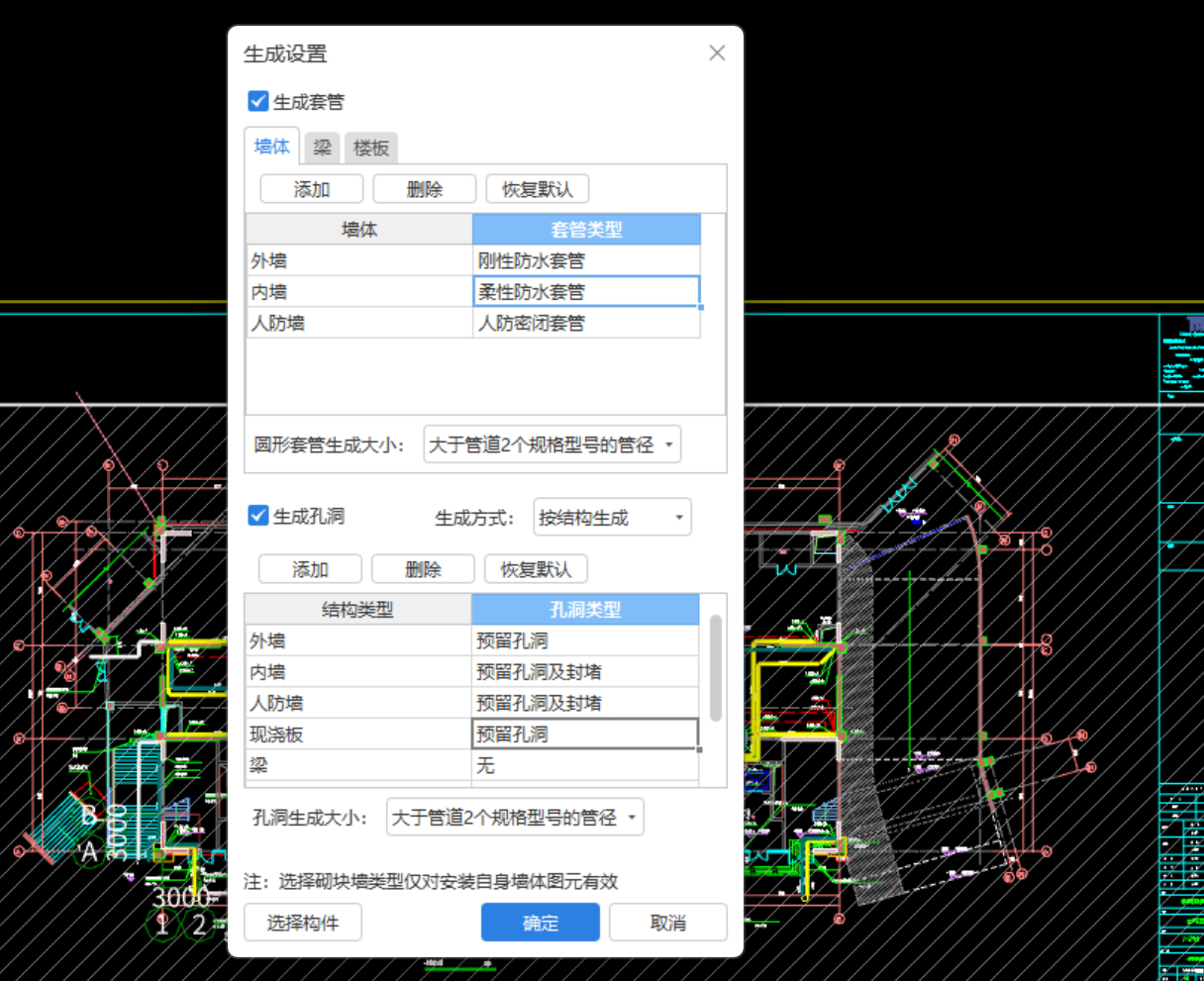Open the 生成方式 dropdown
1204x981 pixels.
pos(612,517)
